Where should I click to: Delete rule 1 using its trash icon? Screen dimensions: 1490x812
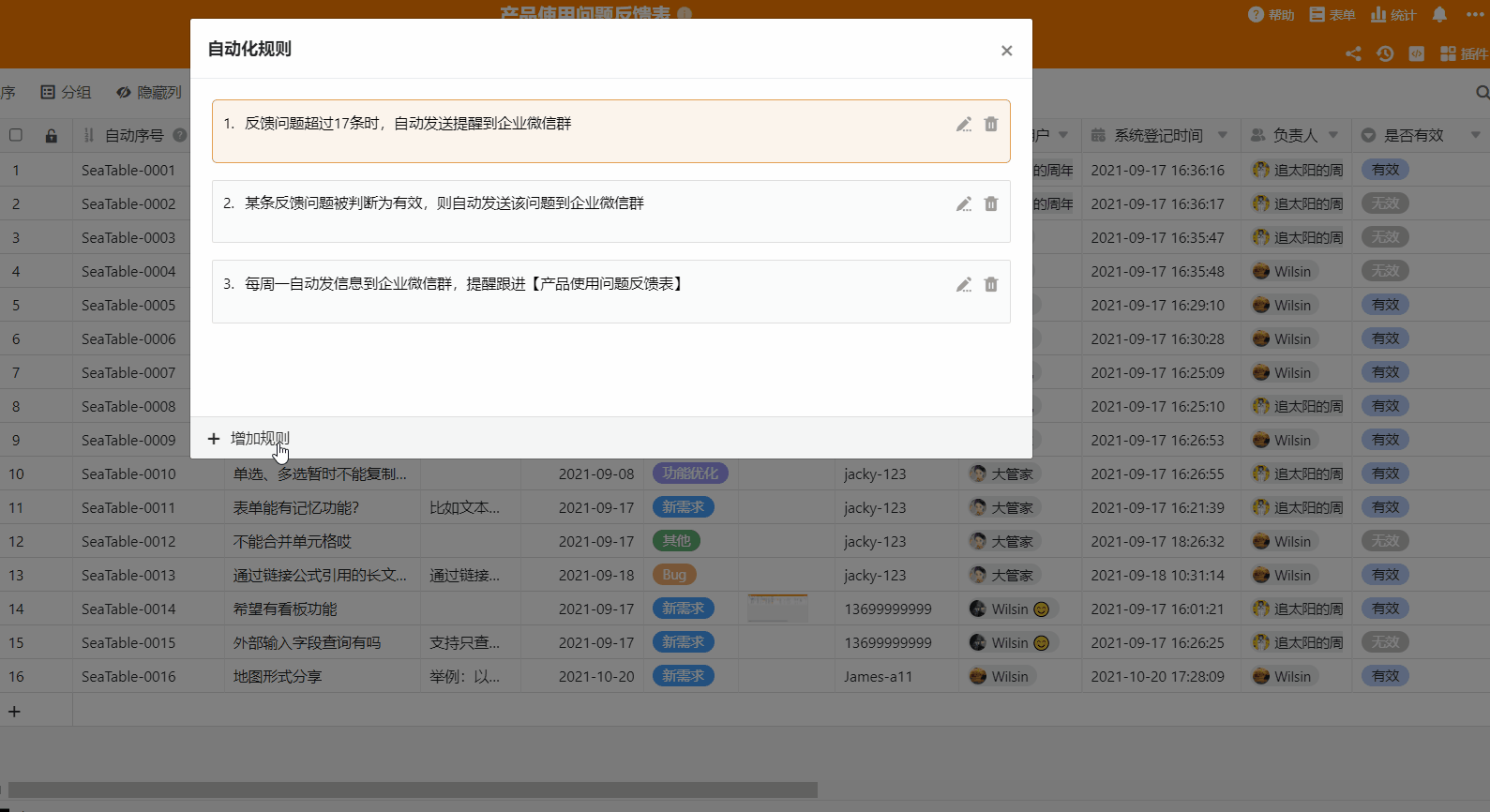pyautogui.click(x=991, y=124)
